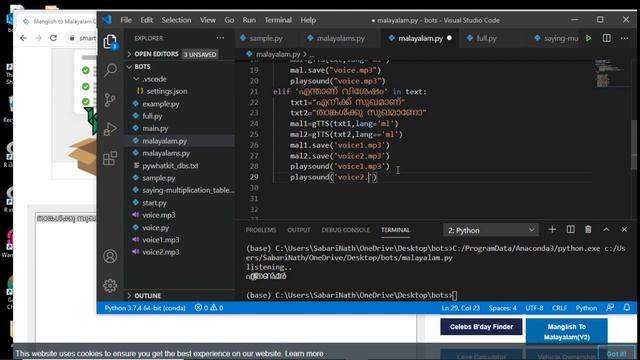This screenshot has width=640, height=360.
Task: Open the Manage gear icon
Action: 110,285
